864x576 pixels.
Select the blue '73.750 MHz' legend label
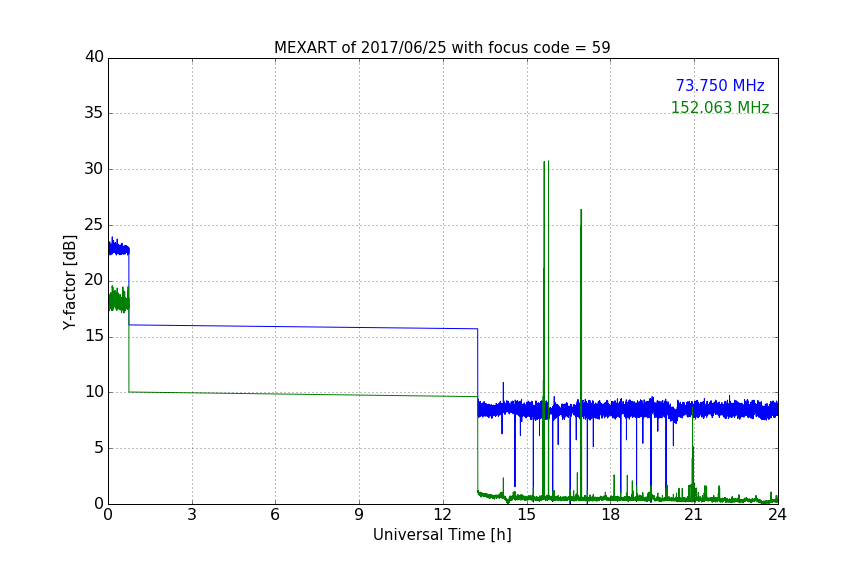point(720,85)
